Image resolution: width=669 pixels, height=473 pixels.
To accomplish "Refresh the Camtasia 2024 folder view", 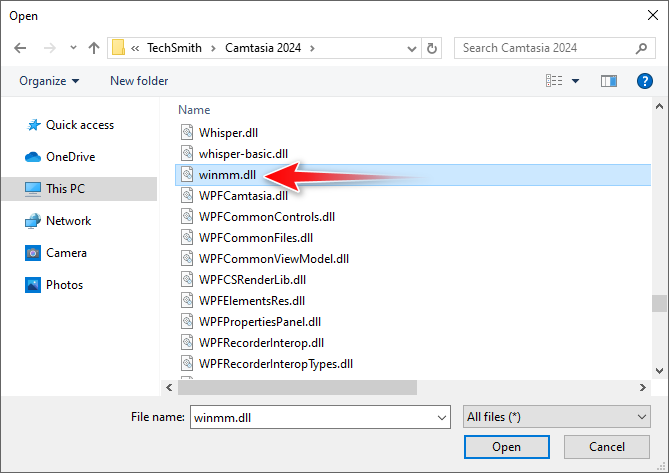I will pos(432,48).
